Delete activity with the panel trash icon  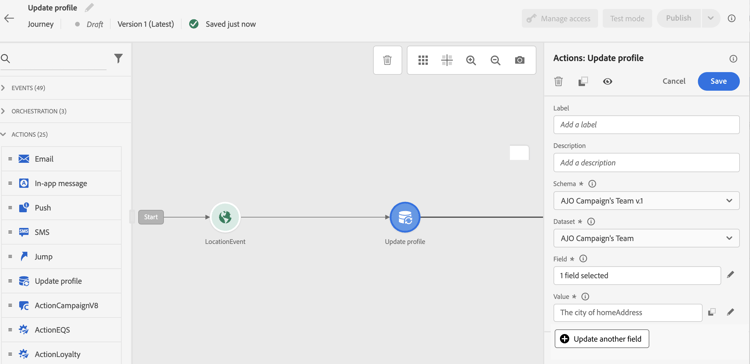tap(558, 81)
